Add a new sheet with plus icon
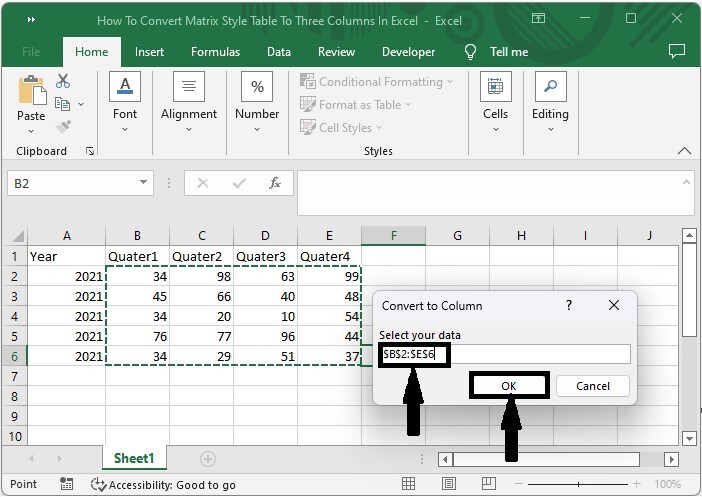This screenshot has height=497, width=702. 208,458
